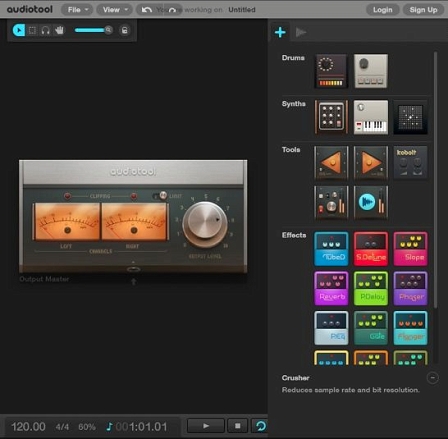Toggle the Limit switch on master output
This screenshot has height=439, width=448.
click(x=159, y=196)
